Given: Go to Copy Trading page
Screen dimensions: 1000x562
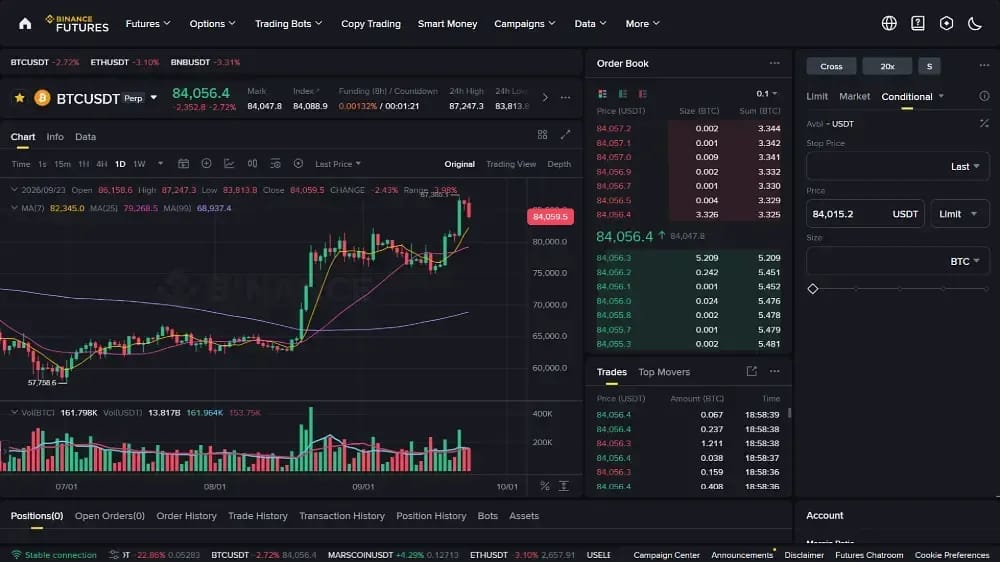Looking at the screenshot, I should pos(371,24).
